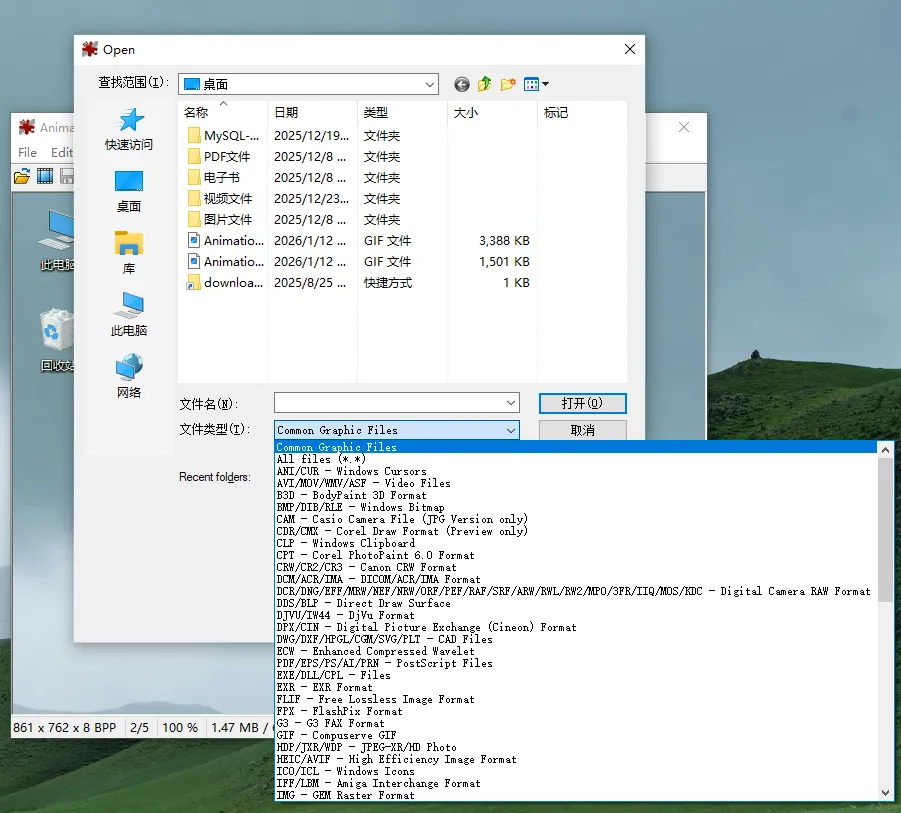Click 图片文件 folder icon

[194, 219]
